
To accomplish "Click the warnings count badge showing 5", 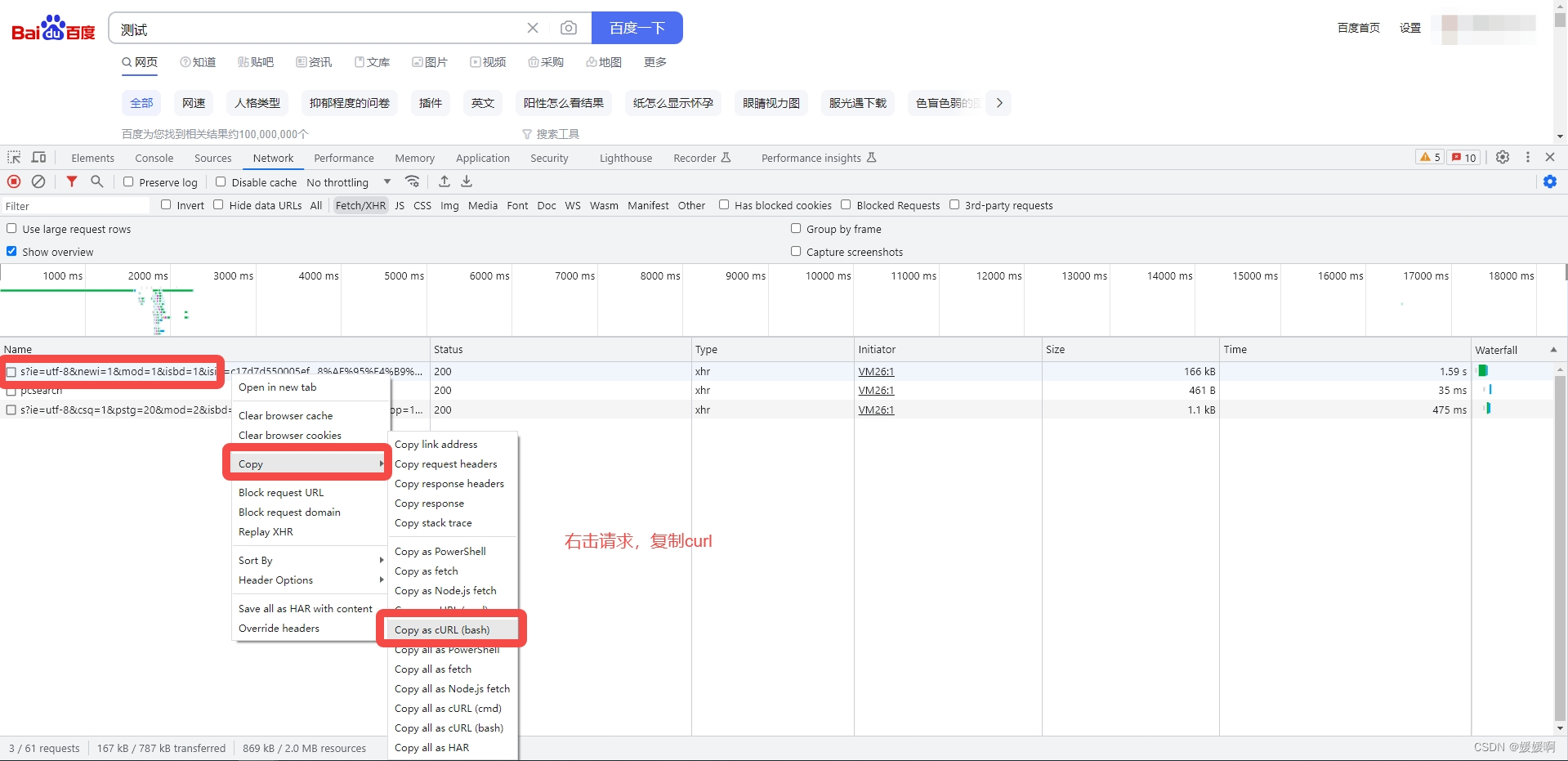I will (x=1430, y=158).
